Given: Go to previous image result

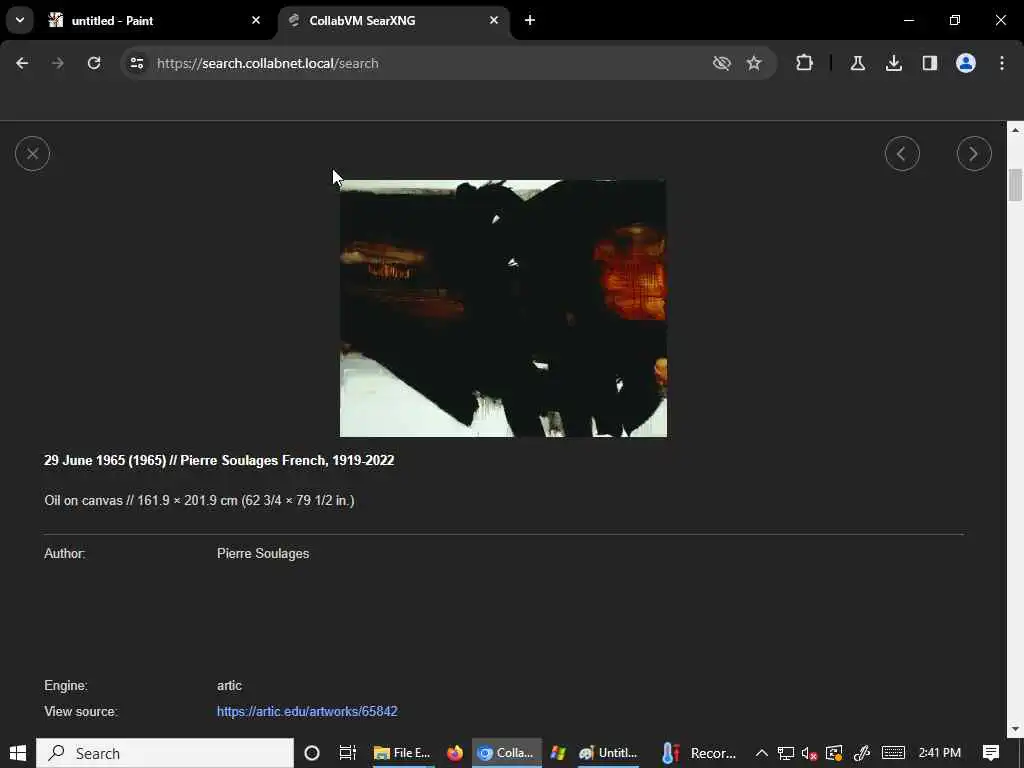Looking at the screenshot, I should [902, 153].
